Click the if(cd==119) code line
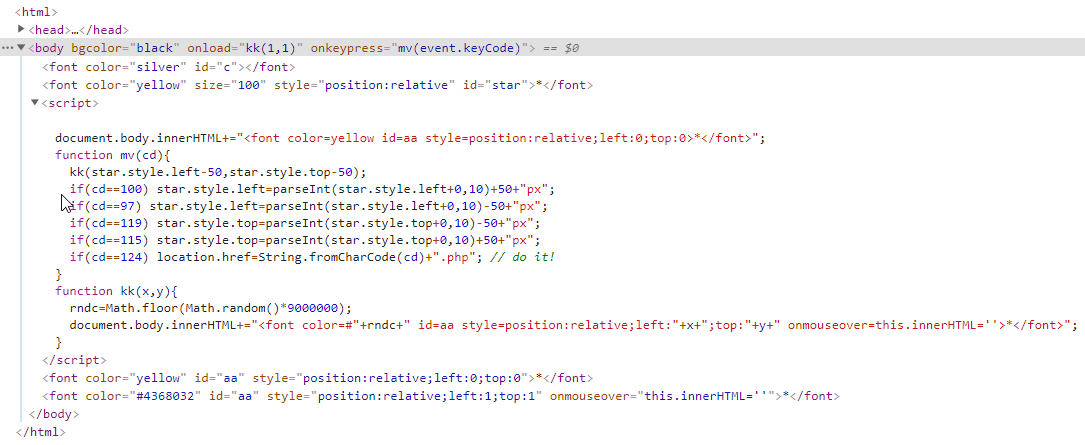This screenshot has height=445, width=1085. pyautogui.click(x=304, y=224)
